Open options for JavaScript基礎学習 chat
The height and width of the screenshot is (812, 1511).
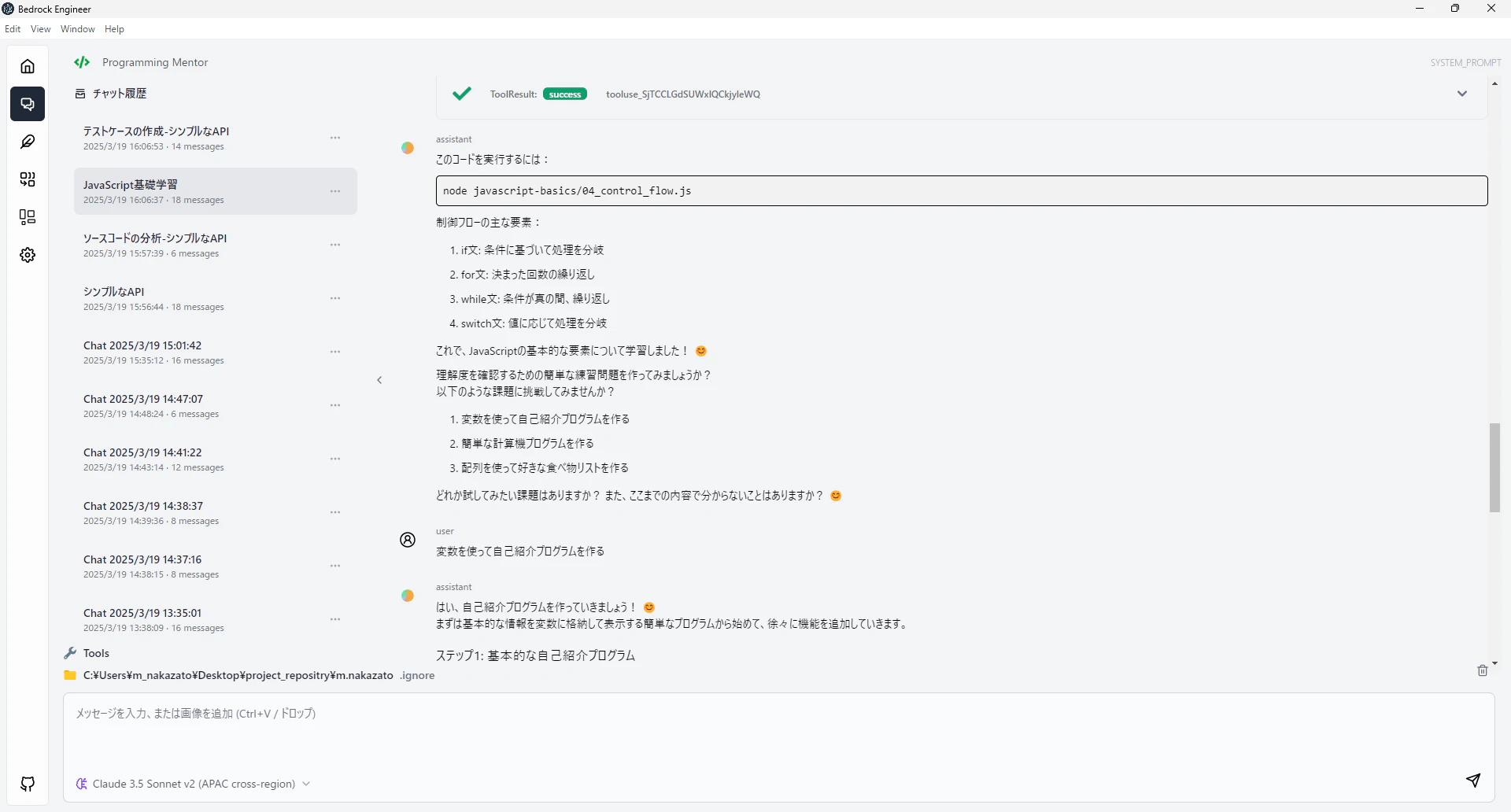tap(335, 191)
